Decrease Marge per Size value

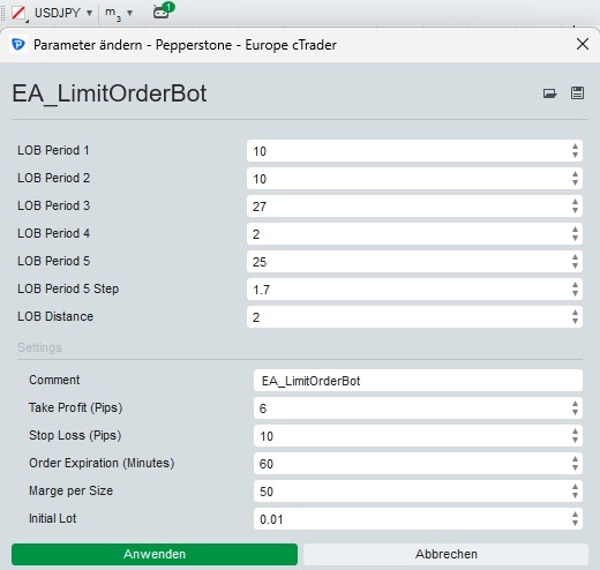[x=575, y=495]
